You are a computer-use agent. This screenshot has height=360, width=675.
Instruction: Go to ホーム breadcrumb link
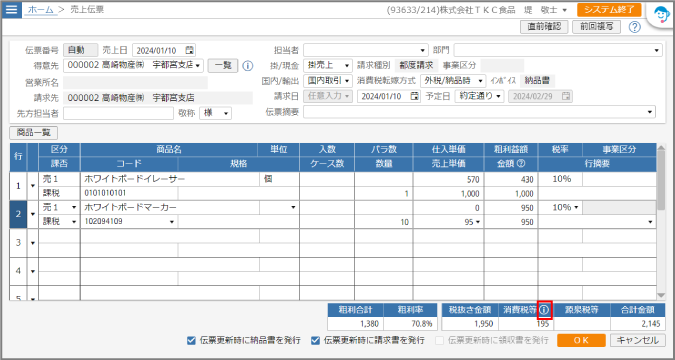(x=41, y=9)
